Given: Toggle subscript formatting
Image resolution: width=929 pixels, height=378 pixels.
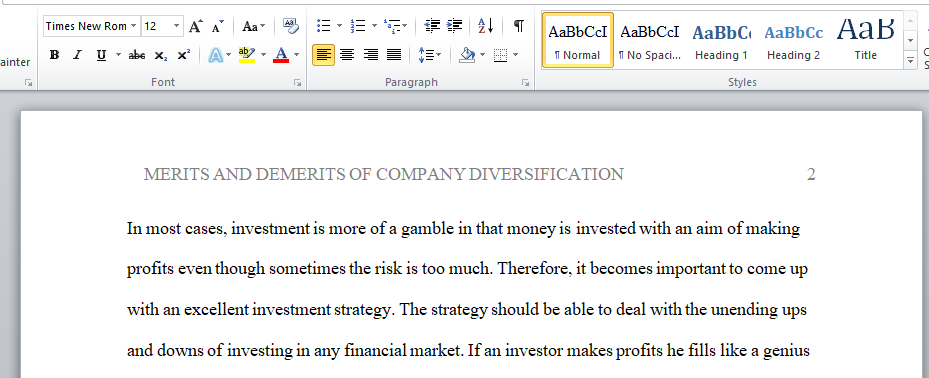Looking at the screenshot, I should tap(161, 55).
